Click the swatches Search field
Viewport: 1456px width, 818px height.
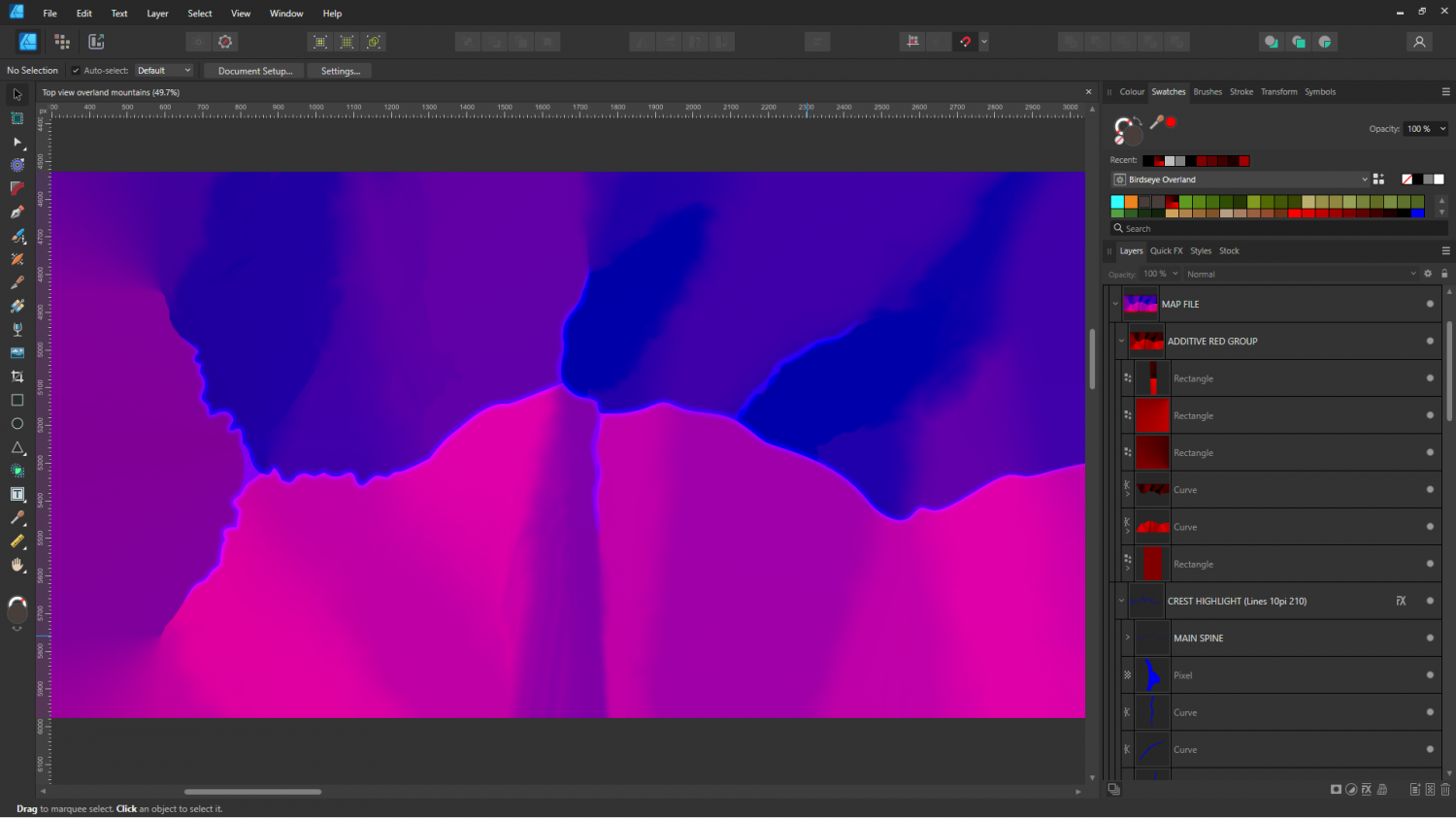click(1279, 229)
